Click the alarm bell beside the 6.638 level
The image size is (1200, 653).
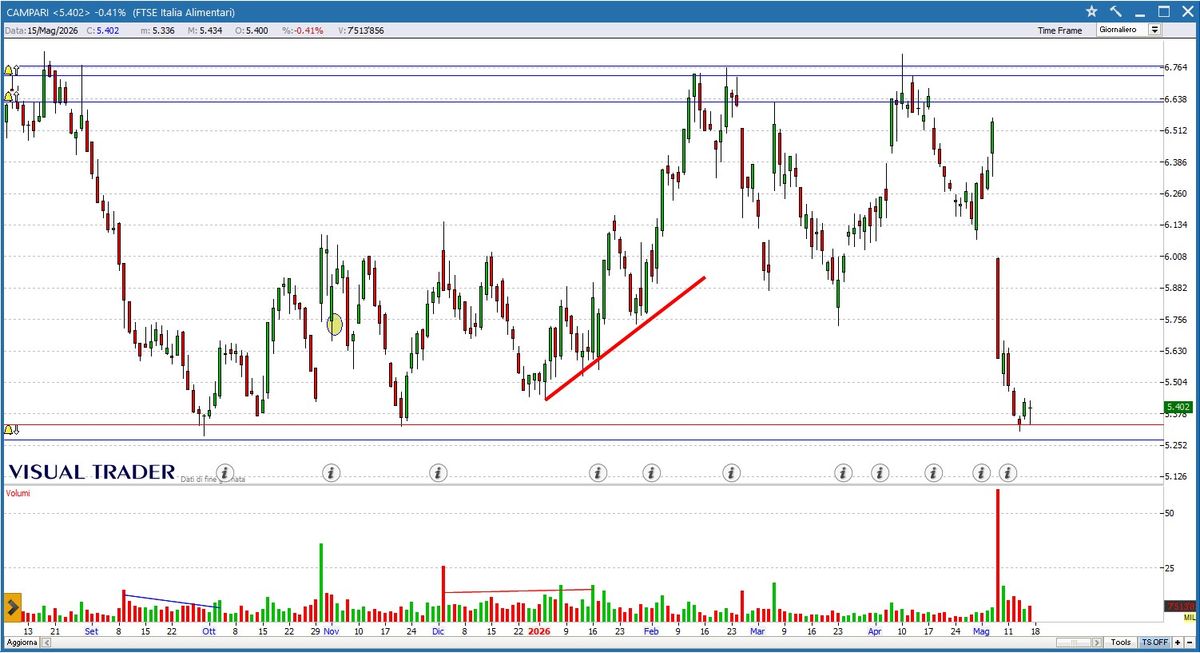10,96
